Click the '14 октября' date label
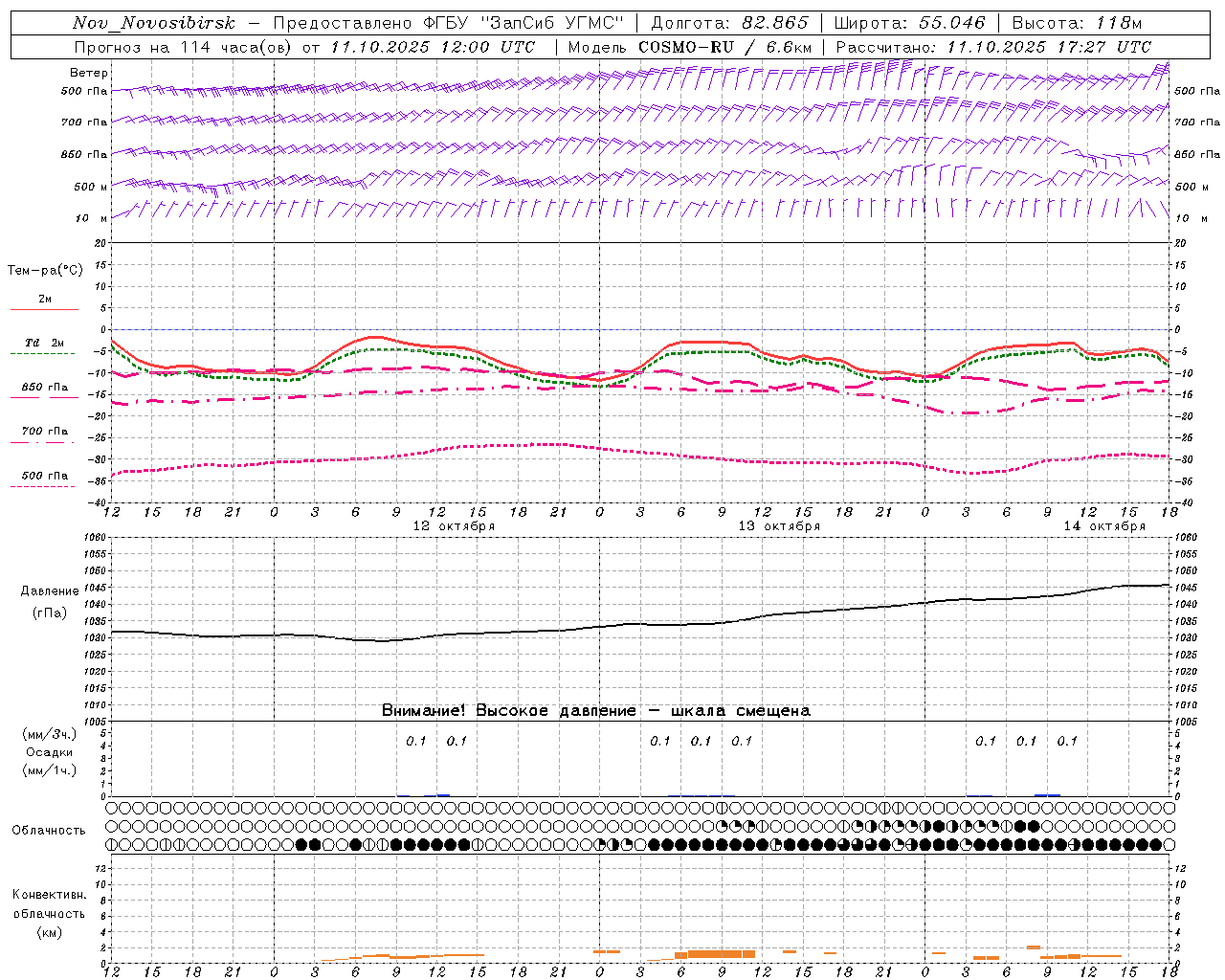 (x=1104, y=526)
